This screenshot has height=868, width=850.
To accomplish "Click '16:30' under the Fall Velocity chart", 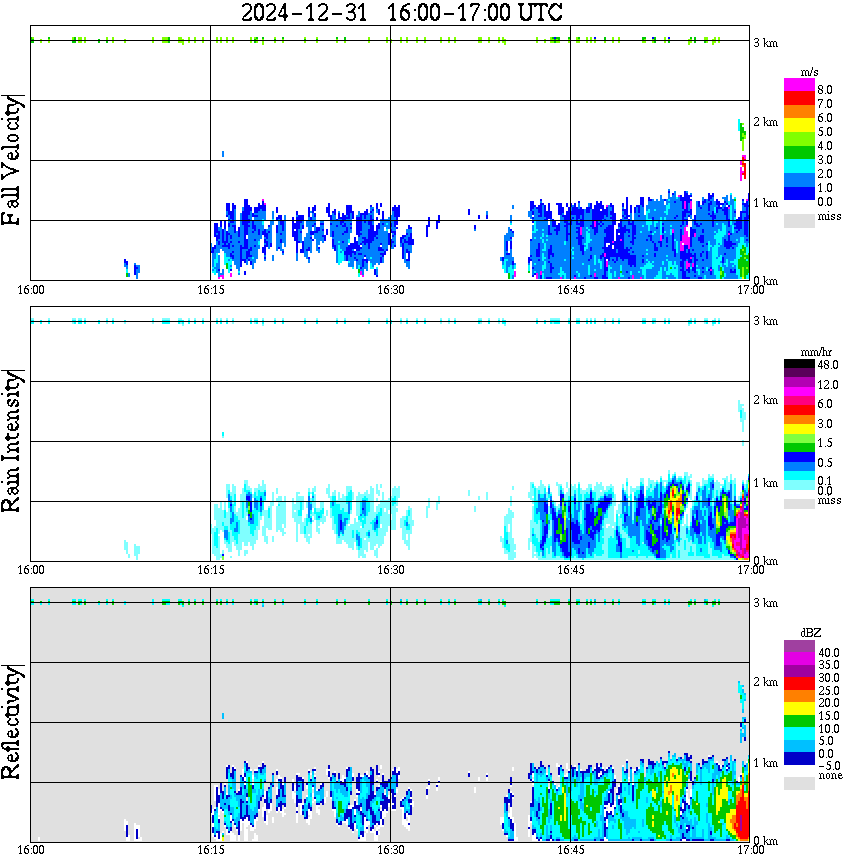I will [391, 290].
